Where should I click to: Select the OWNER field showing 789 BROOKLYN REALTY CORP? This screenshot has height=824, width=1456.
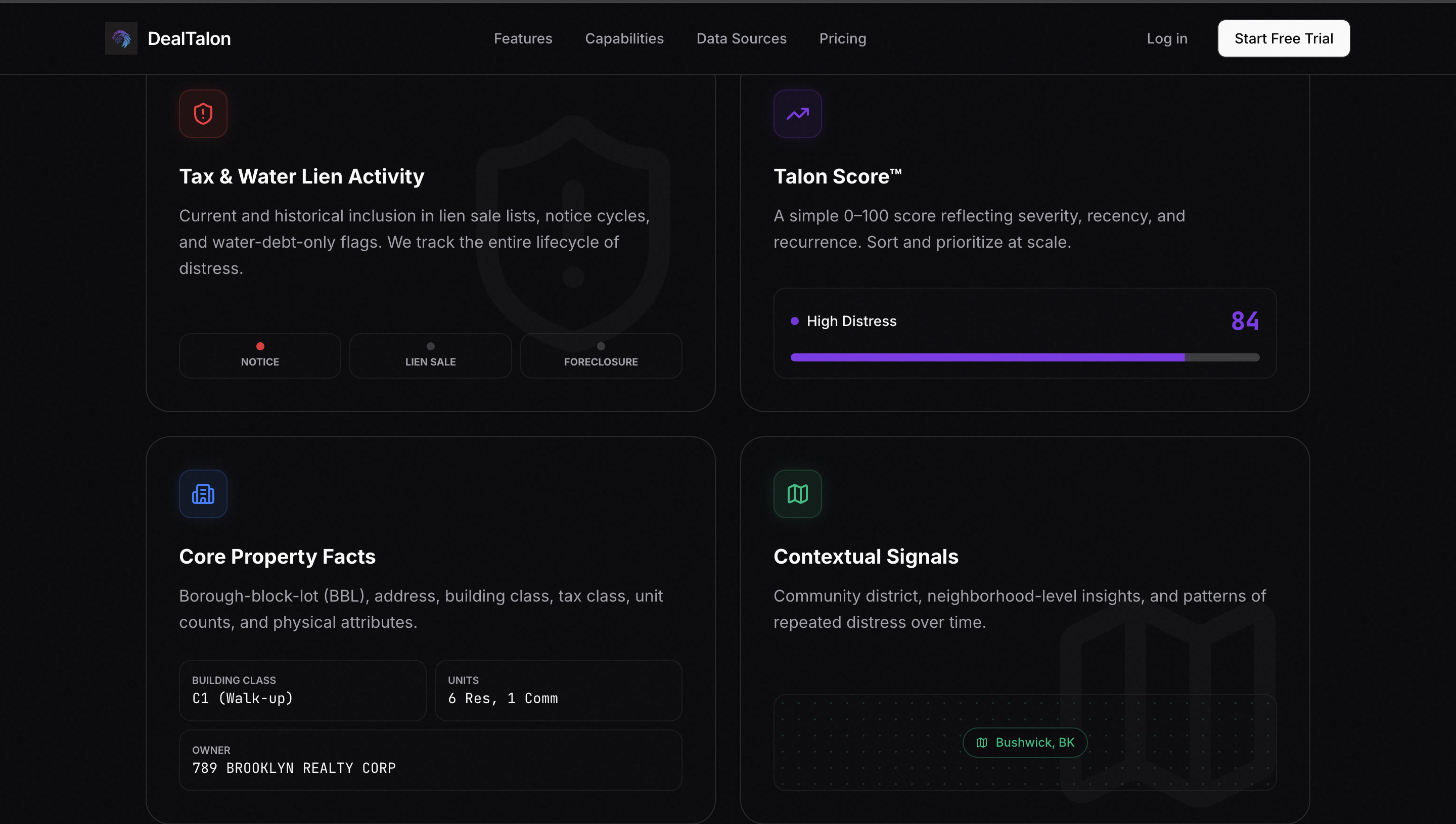click(x=430, y=760)
